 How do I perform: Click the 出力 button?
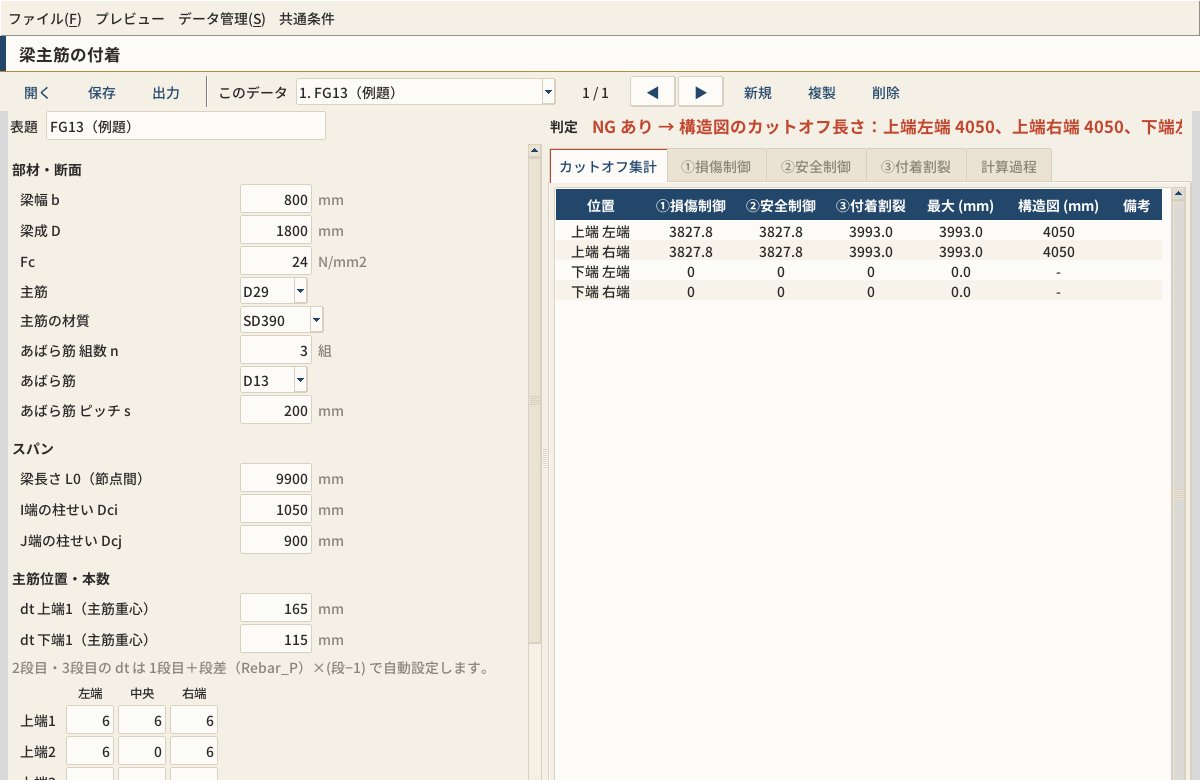[166, 93]
